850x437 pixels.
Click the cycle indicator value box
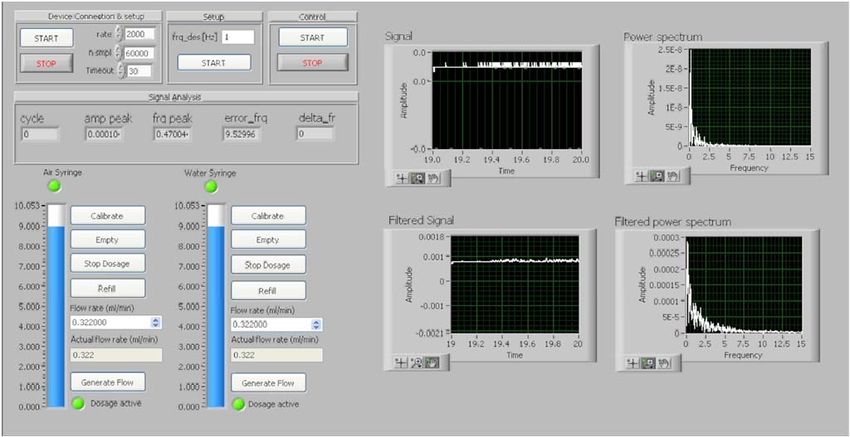point(40,134)
